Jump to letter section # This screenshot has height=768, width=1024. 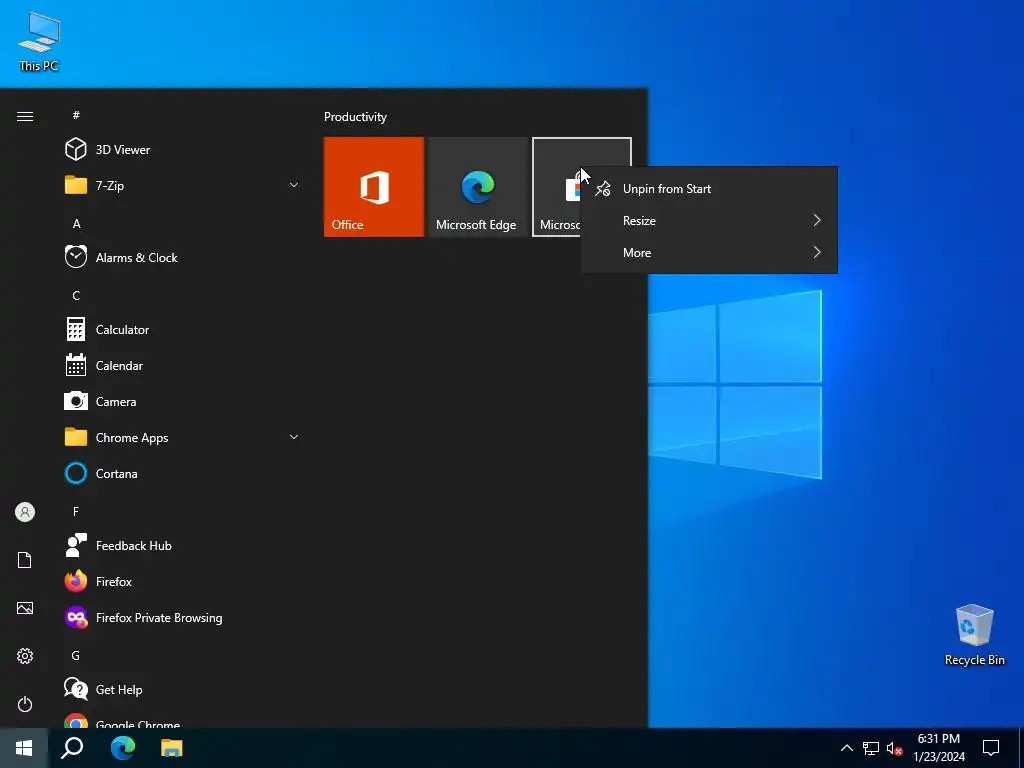point(76,115)
